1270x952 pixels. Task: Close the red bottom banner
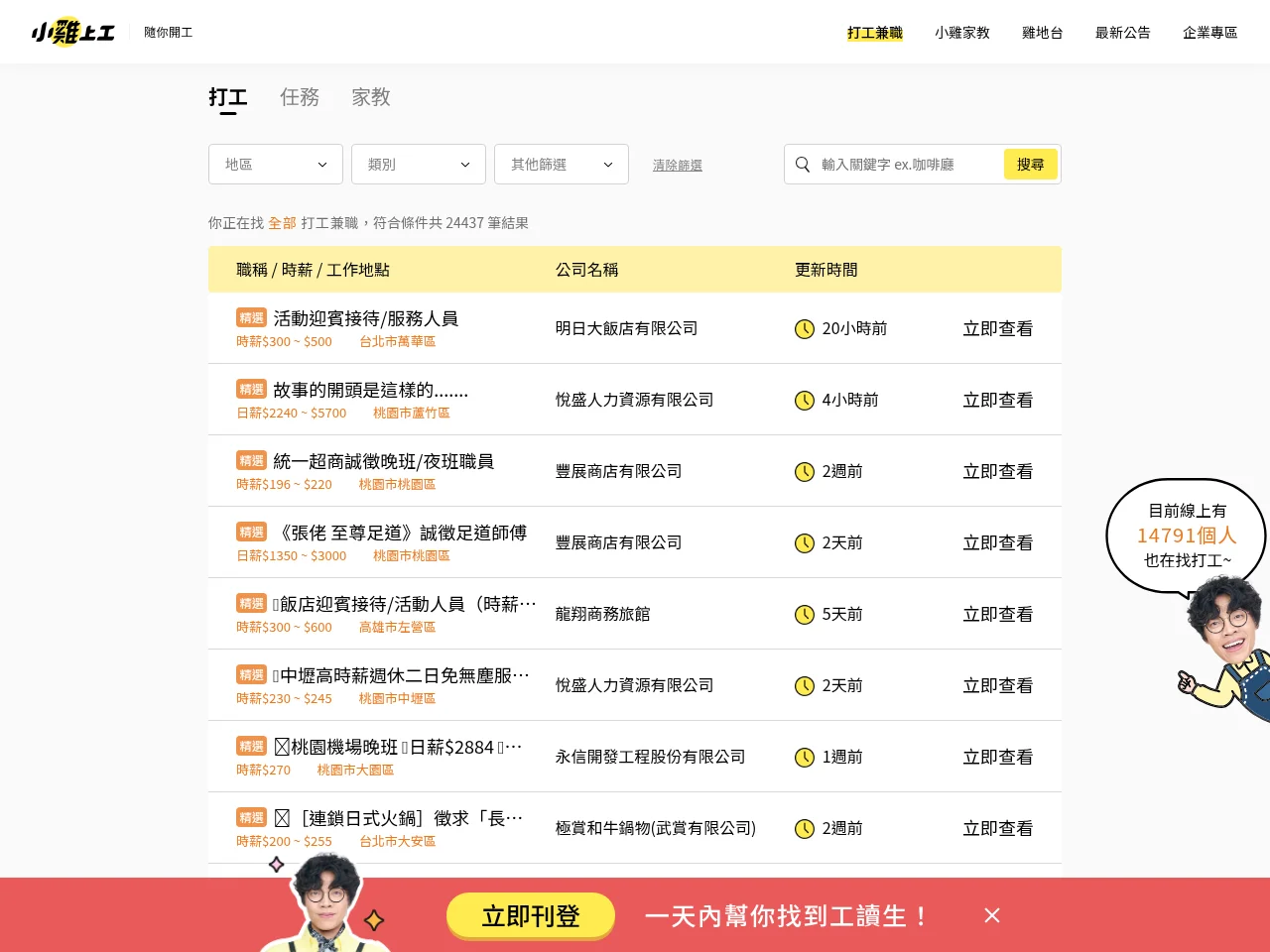click(x=992, y=915)
